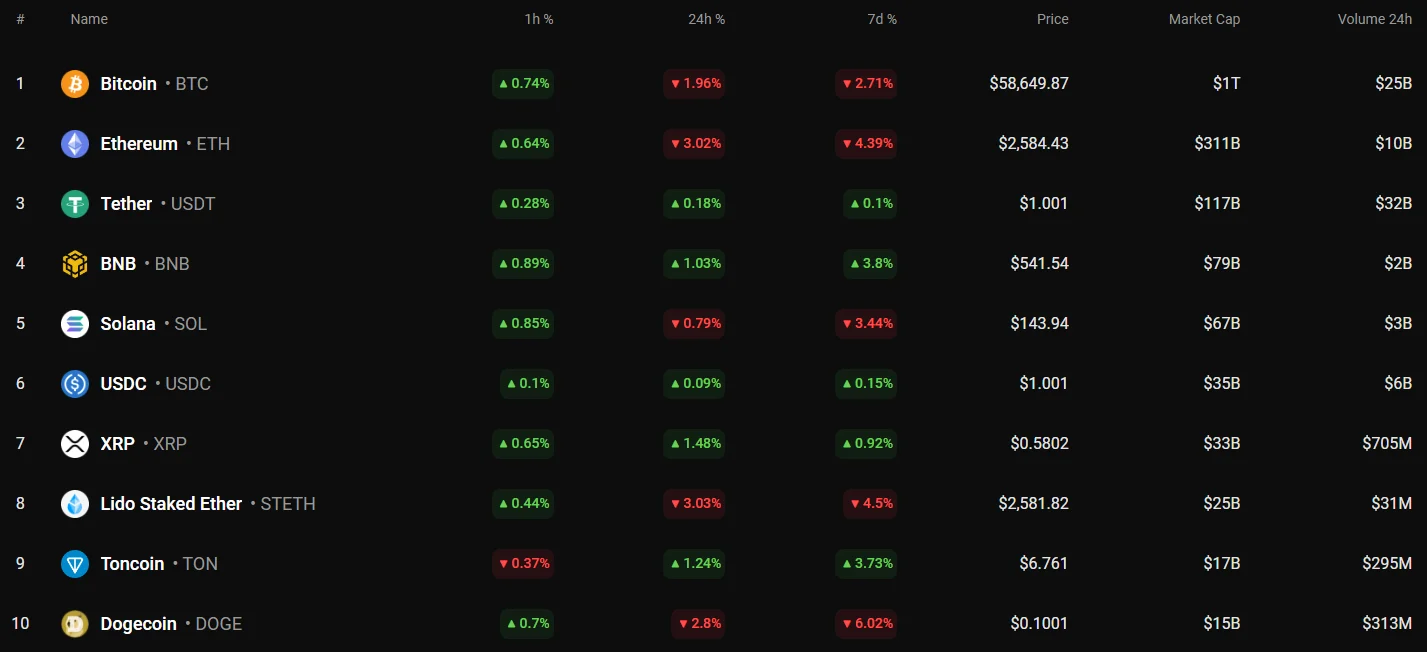Click the Tether logo icon
Image resolution: width=1427 pixels, height=652 pixels.
coord(75,204)
